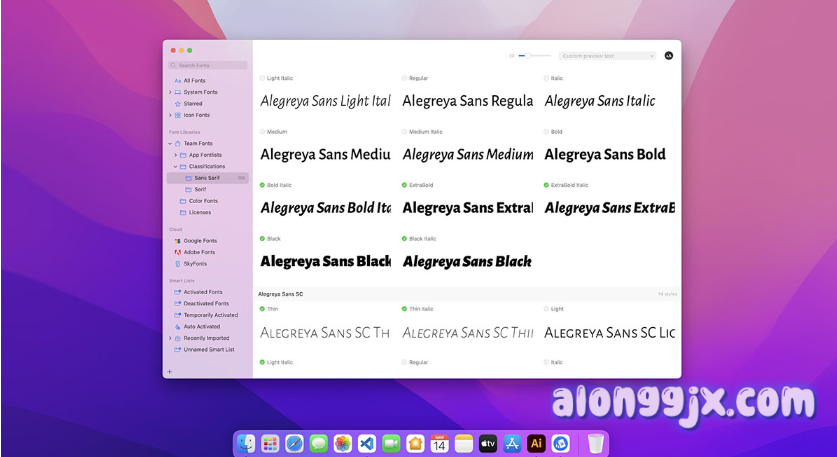Select SkyFonts in Cloud section
Viewport: 837px width, 457px height.
(x=195, y=263)
